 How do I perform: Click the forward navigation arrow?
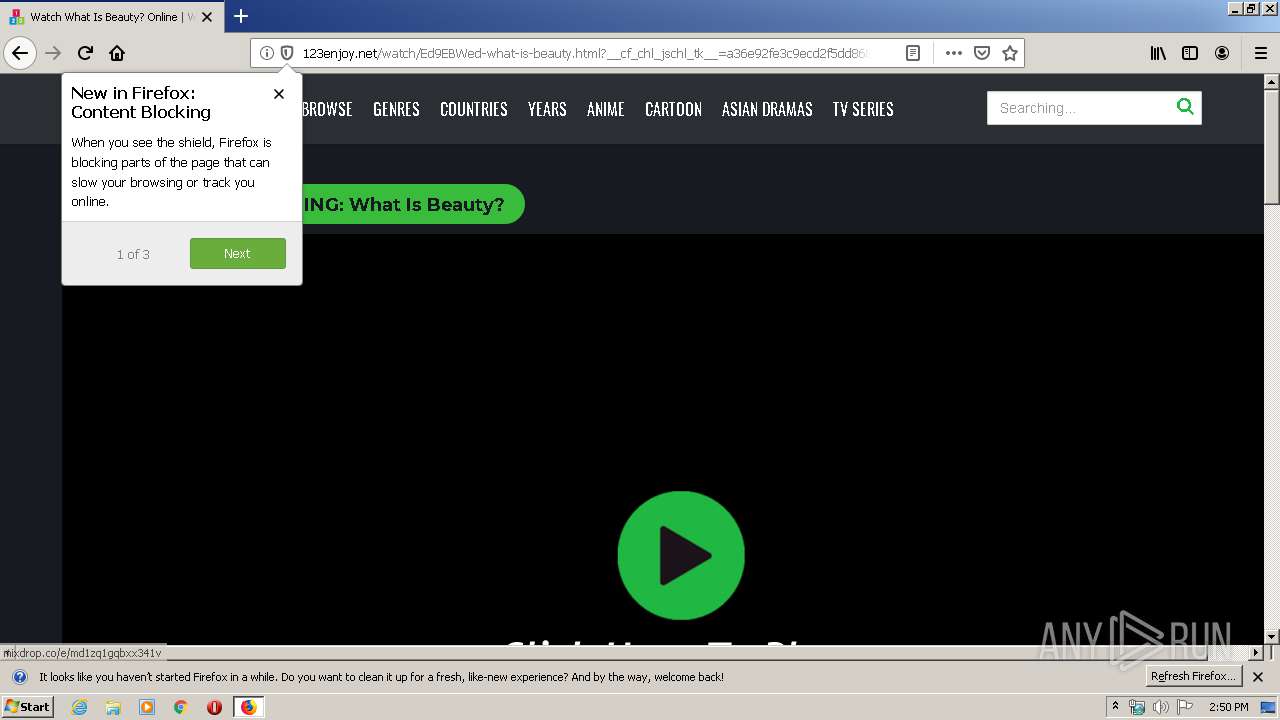(53, 53)
